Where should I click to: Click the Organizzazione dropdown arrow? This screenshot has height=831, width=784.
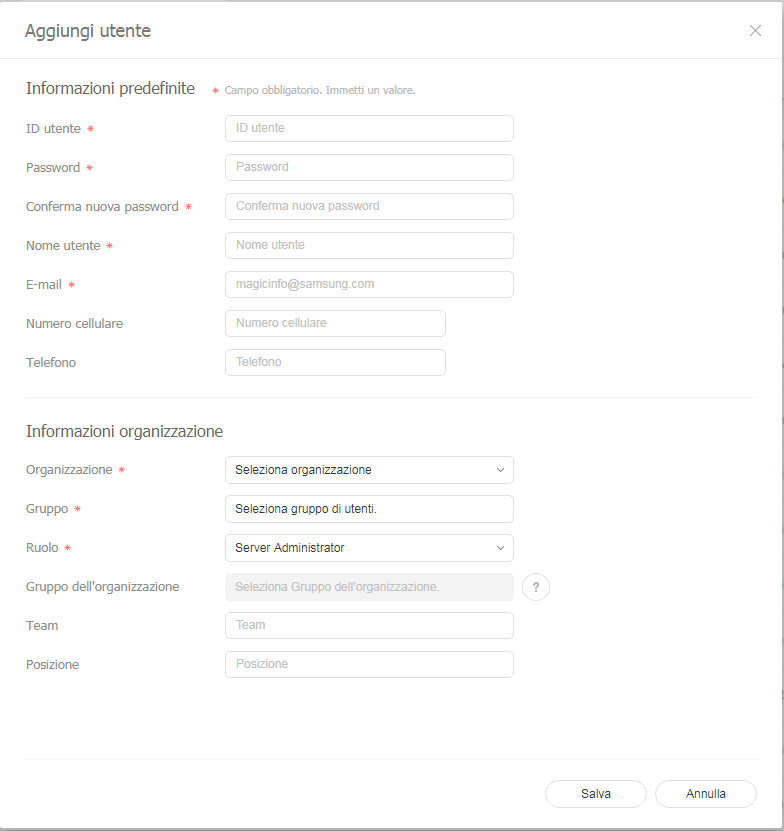click(500, 470)
